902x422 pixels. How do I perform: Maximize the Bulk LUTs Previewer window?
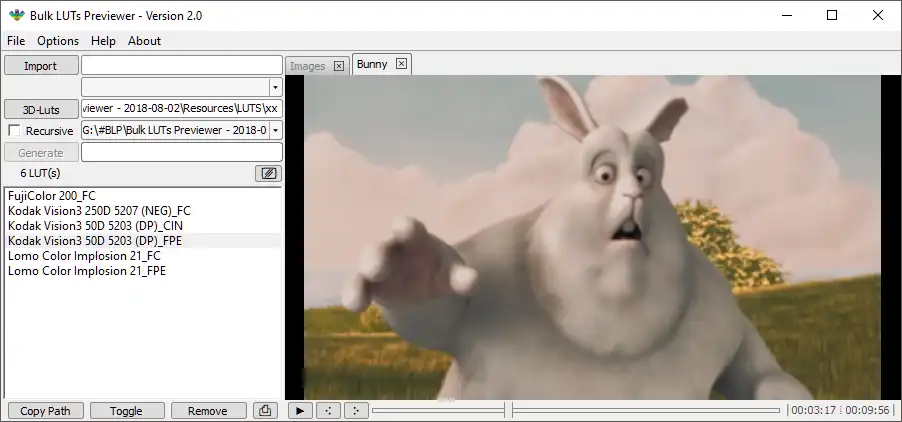pos(832,16)
